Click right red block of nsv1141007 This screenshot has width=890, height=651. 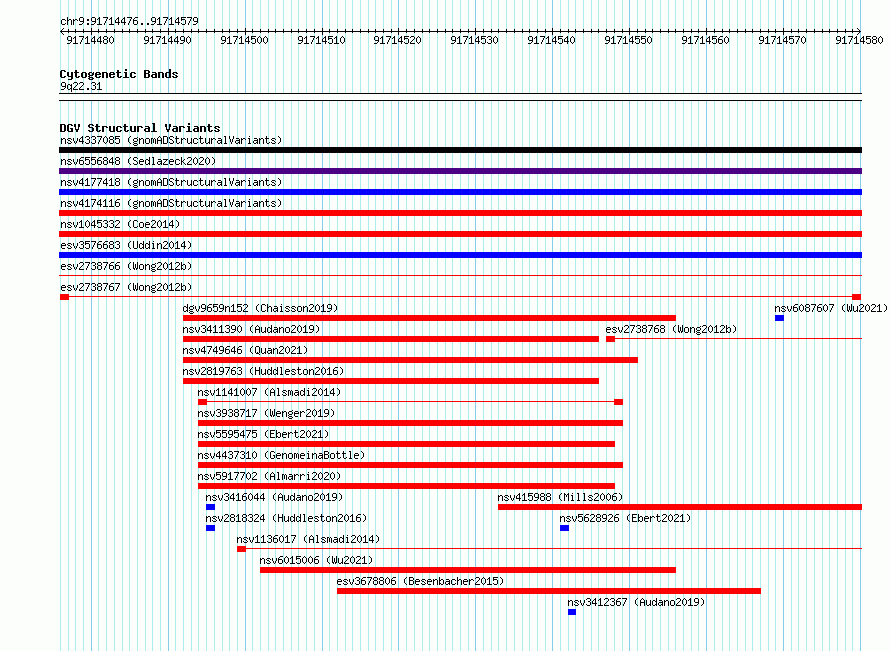[x=618, y=402]
